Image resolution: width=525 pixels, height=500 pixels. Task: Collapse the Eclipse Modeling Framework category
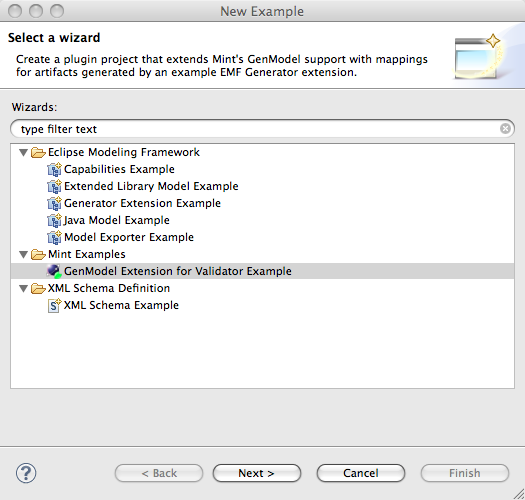click(x=23, y=153)
